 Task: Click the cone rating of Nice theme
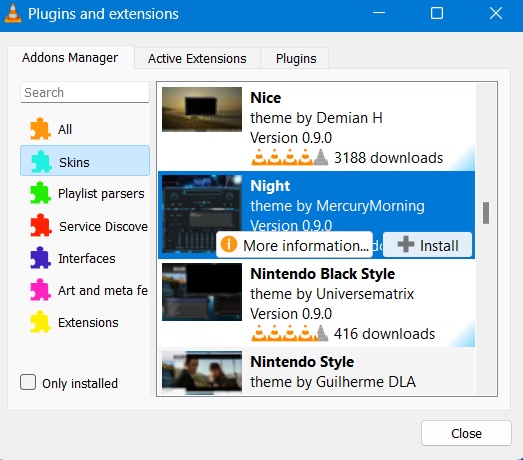pyautogui.click(x=290, y=157)
